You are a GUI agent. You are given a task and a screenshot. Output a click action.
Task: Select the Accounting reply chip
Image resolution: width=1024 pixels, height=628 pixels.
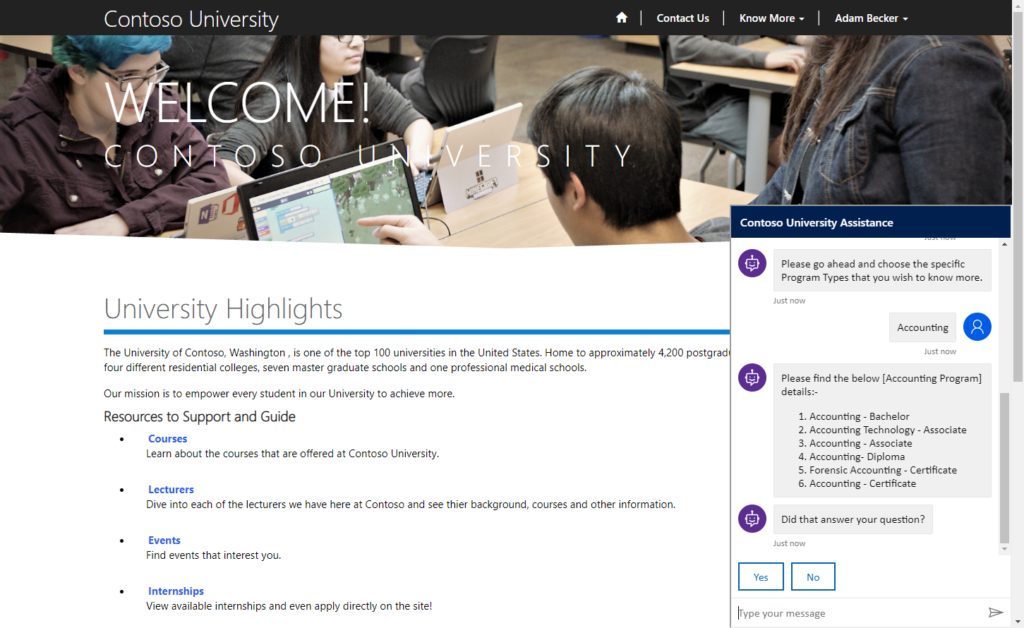click(x=922, y=326)
